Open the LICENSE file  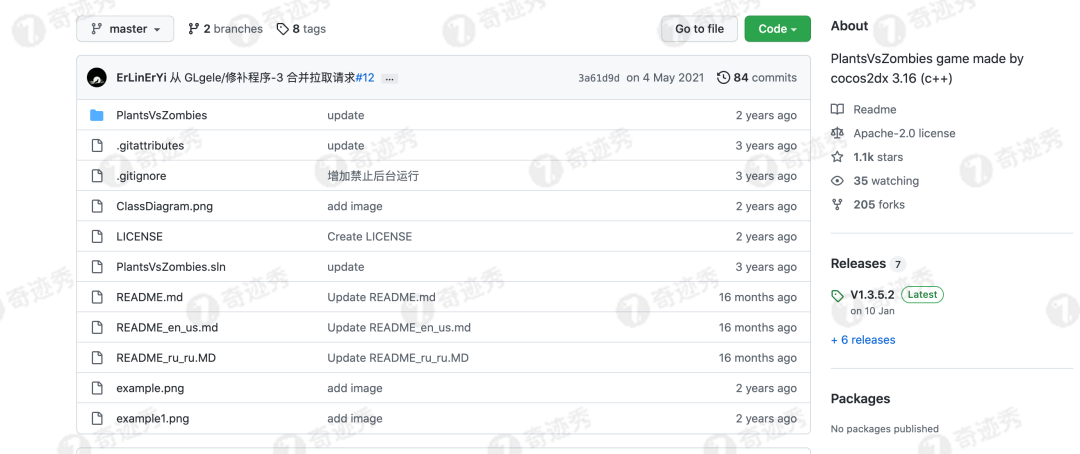(x=140, y=236)
